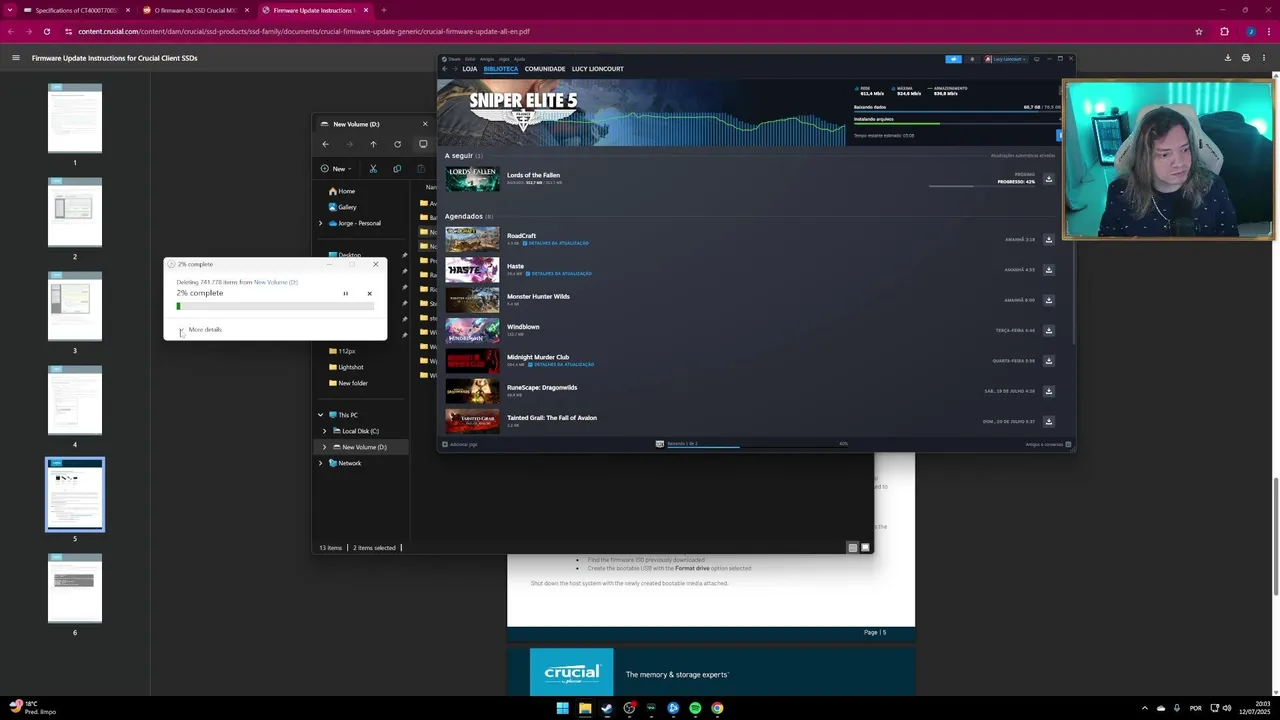Open the LUCY LIONCOURT profile tab
This screenshot has width=1280, height=720.
click(598, 69)
